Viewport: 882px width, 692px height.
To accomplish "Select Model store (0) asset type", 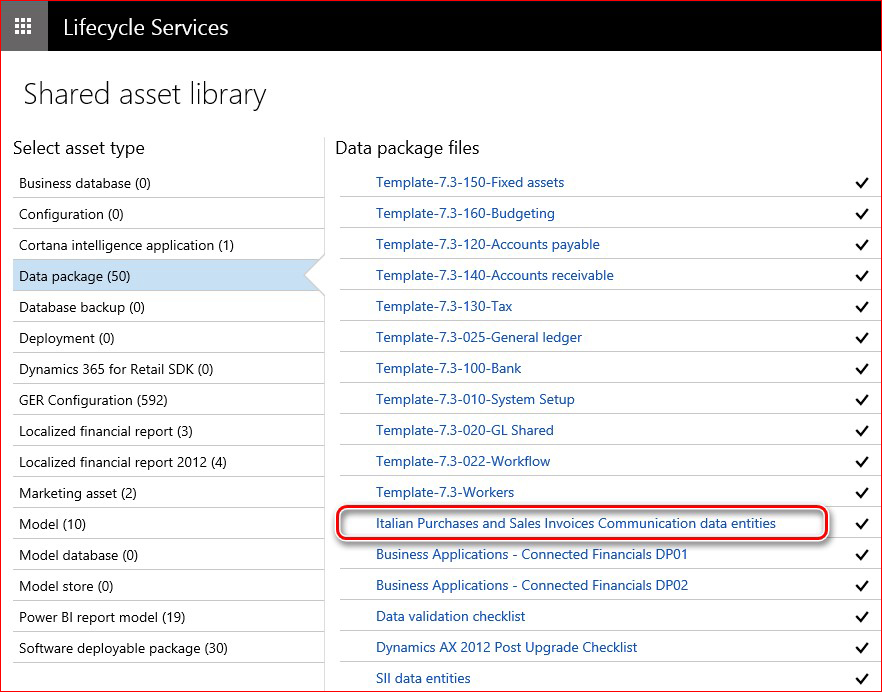I will (168, 586).
